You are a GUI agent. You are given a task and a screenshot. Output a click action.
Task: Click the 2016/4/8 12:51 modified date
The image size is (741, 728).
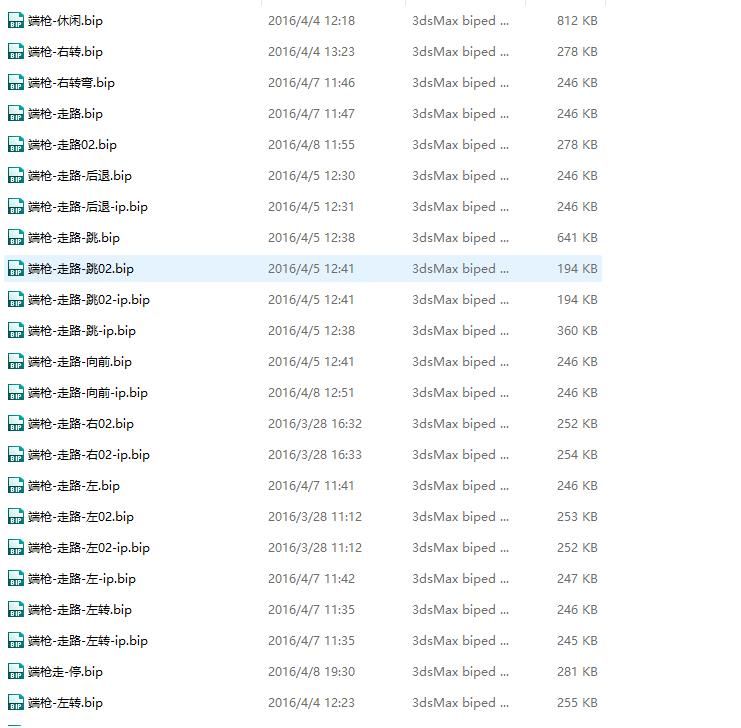(311, 393)
